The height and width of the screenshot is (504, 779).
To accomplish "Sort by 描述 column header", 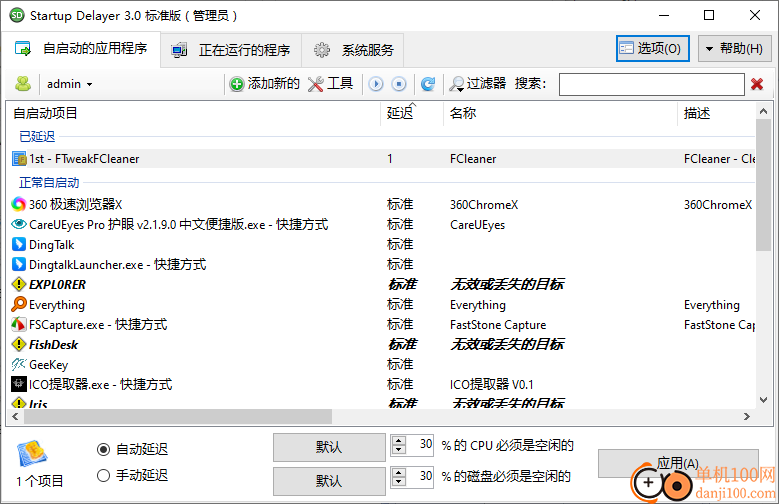I will click(716, 113).
